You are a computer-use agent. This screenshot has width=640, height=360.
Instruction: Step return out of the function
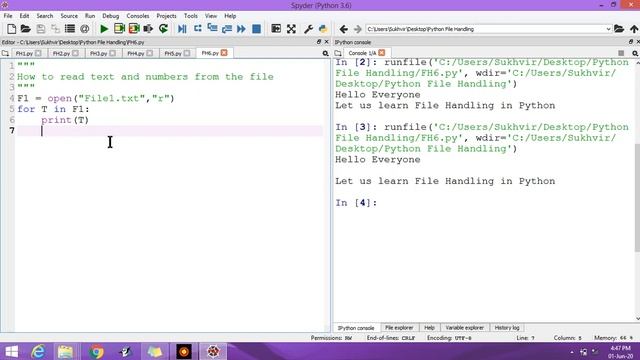tap(227, 29)
